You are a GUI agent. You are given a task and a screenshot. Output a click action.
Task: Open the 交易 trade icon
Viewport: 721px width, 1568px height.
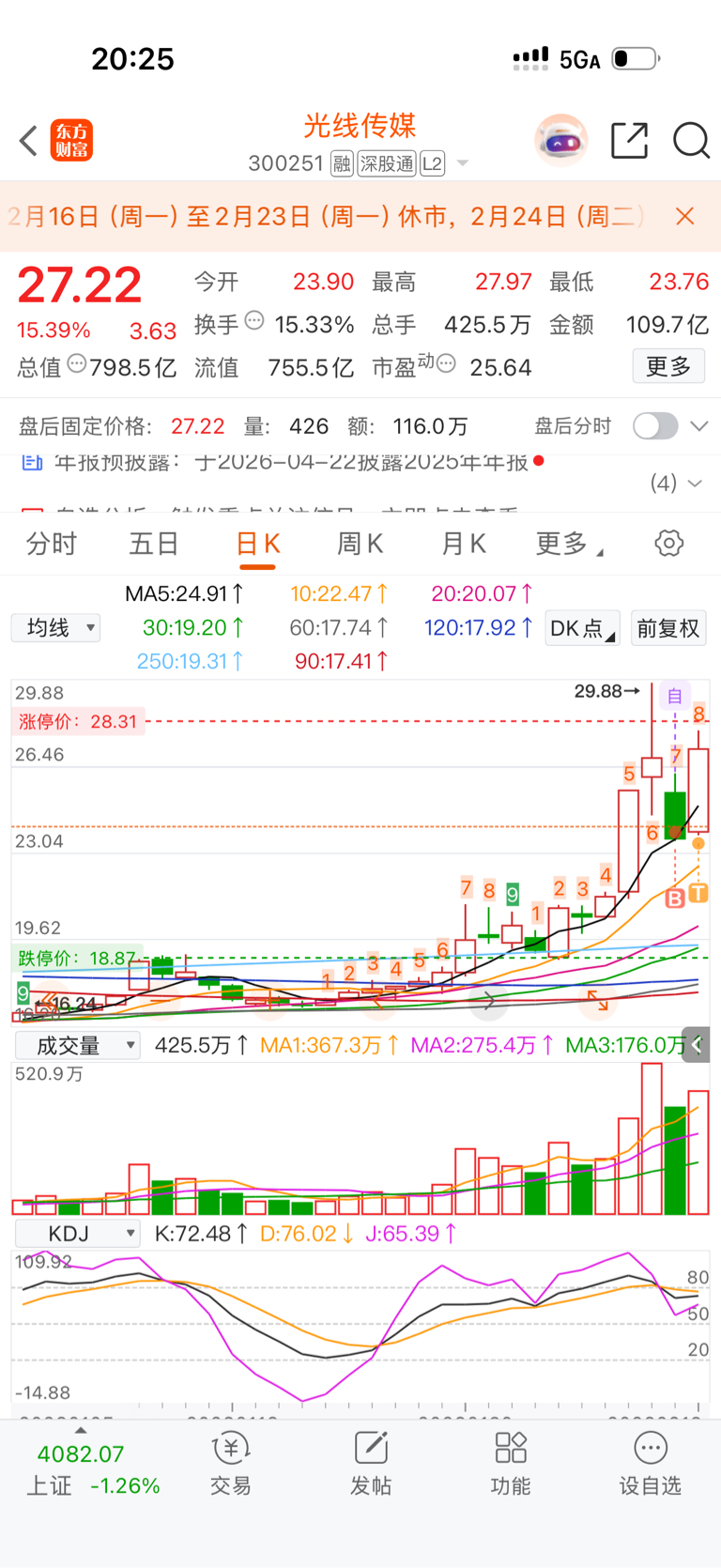230,1465
